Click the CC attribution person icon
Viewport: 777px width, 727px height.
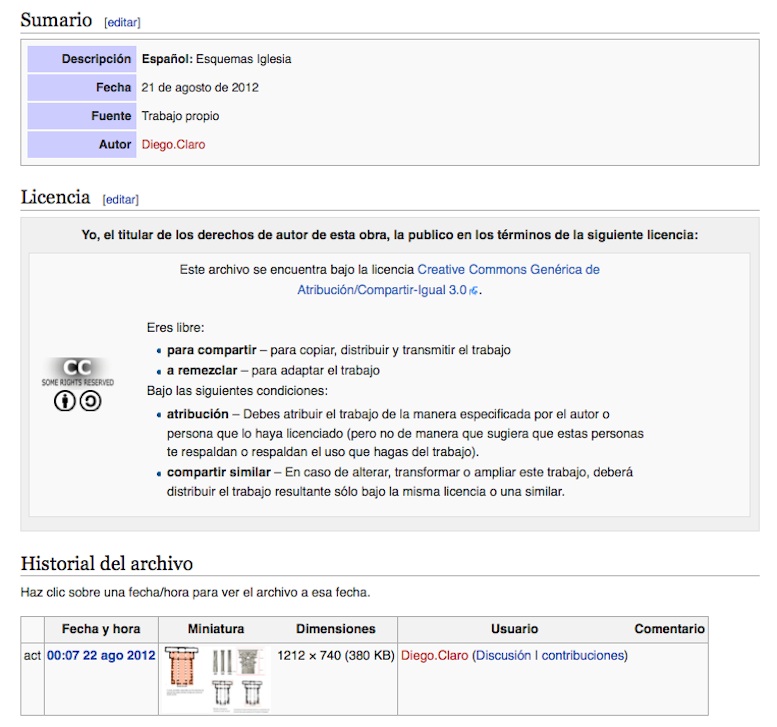65,401
